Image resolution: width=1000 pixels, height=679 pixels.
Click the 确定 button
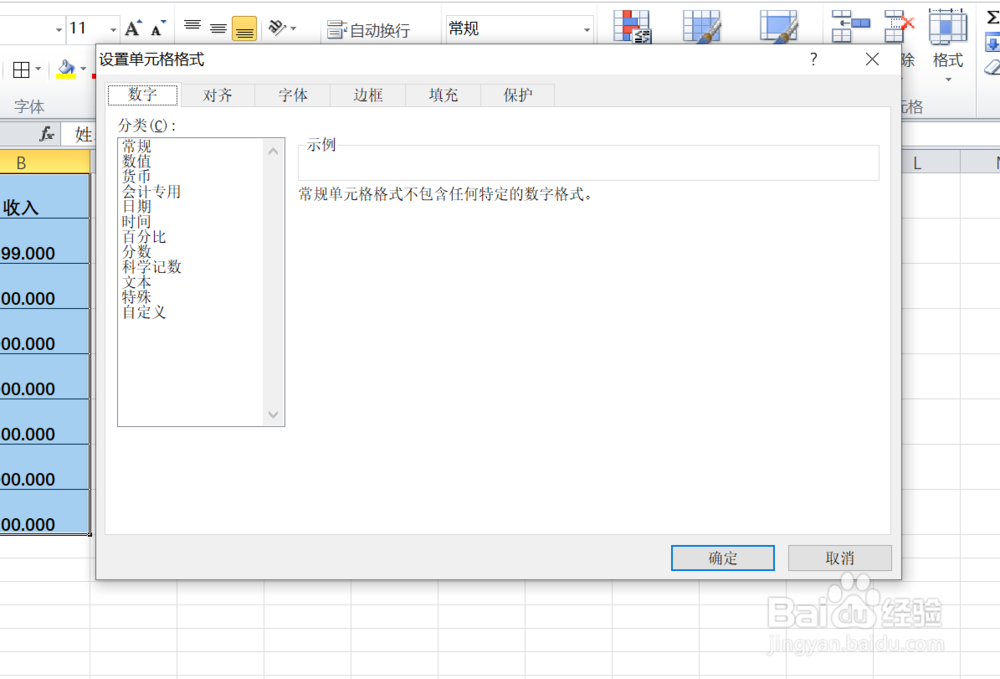pyautogui.click(x=723, y=558)
